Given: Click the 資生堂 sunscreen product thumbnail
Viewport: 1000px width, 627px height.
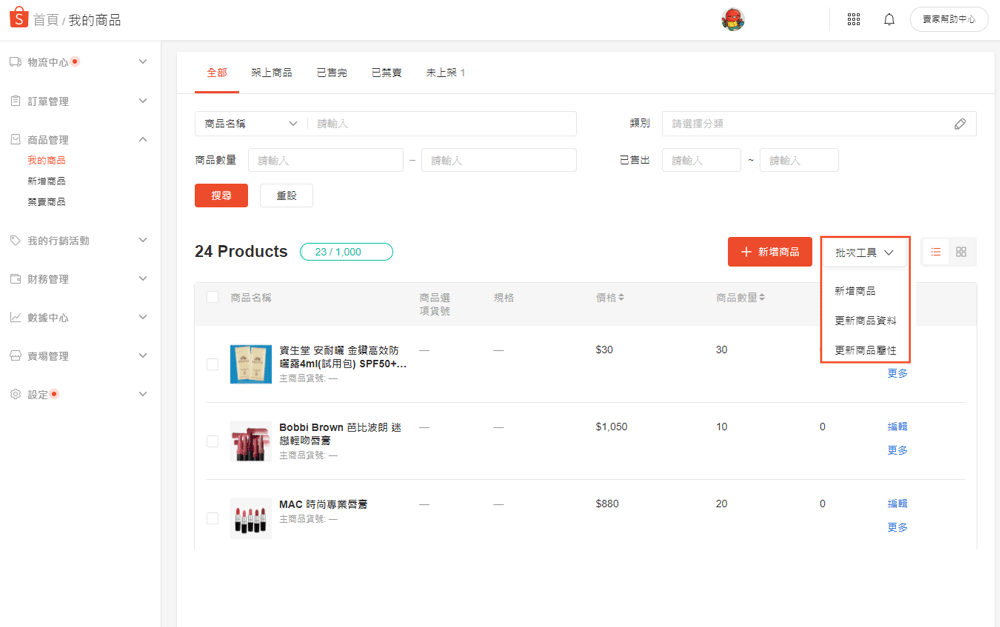Looking at the screenshot, I should coord(251,364).
